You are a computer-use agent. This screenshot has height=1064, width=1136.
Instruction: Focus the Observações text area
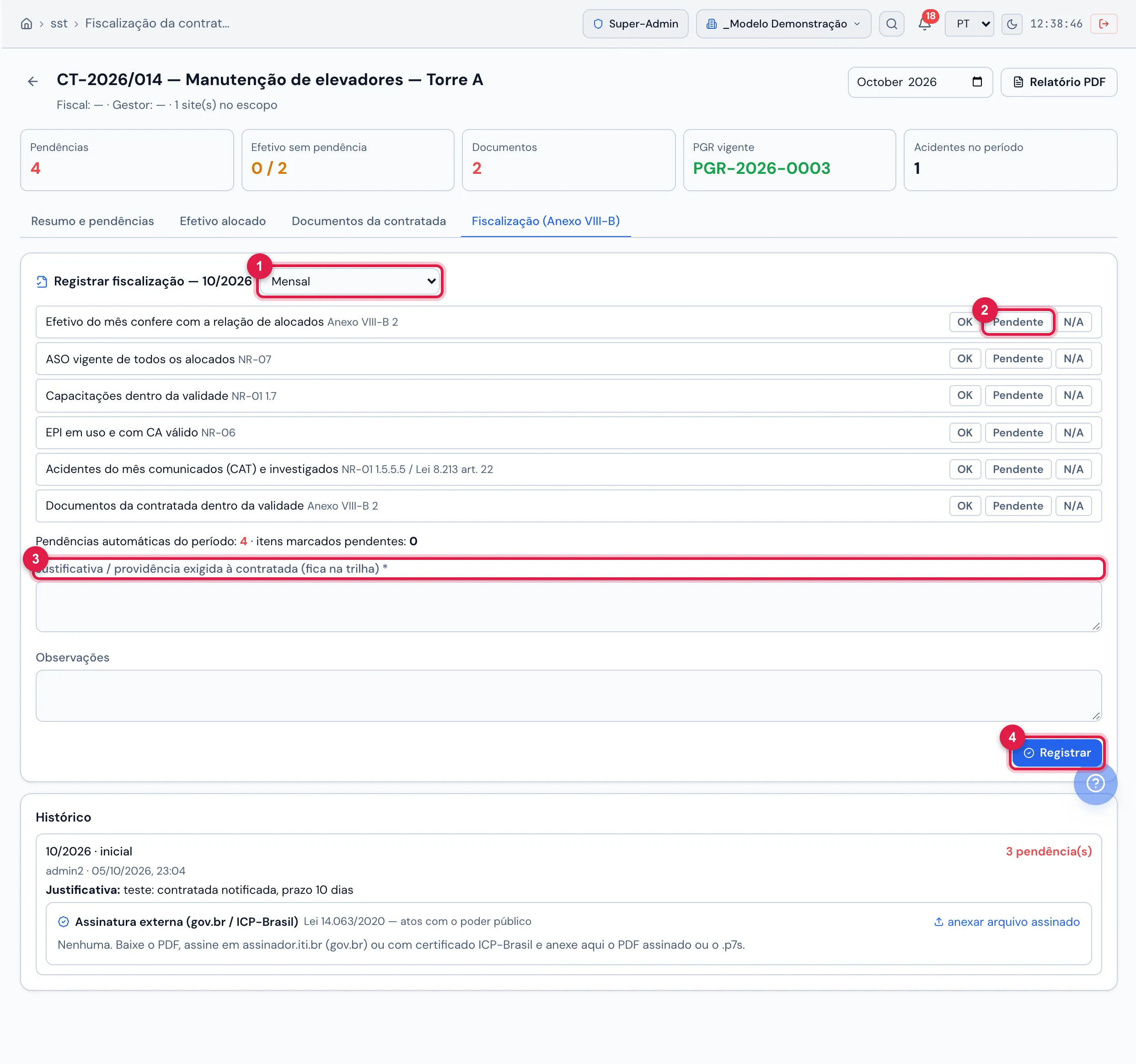(568, 695)
